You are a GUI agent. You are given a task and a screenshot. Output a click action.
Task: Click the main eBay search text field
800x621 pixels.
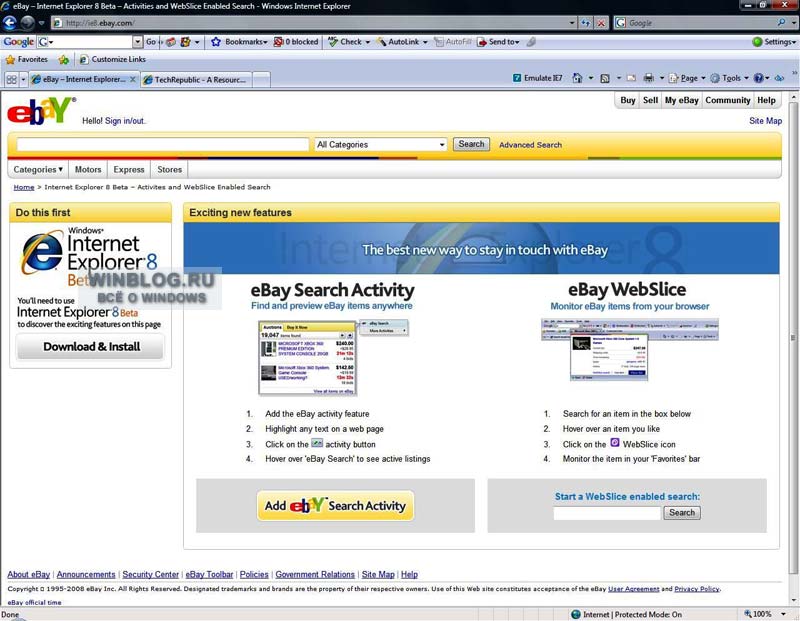[x=163, y=145]
